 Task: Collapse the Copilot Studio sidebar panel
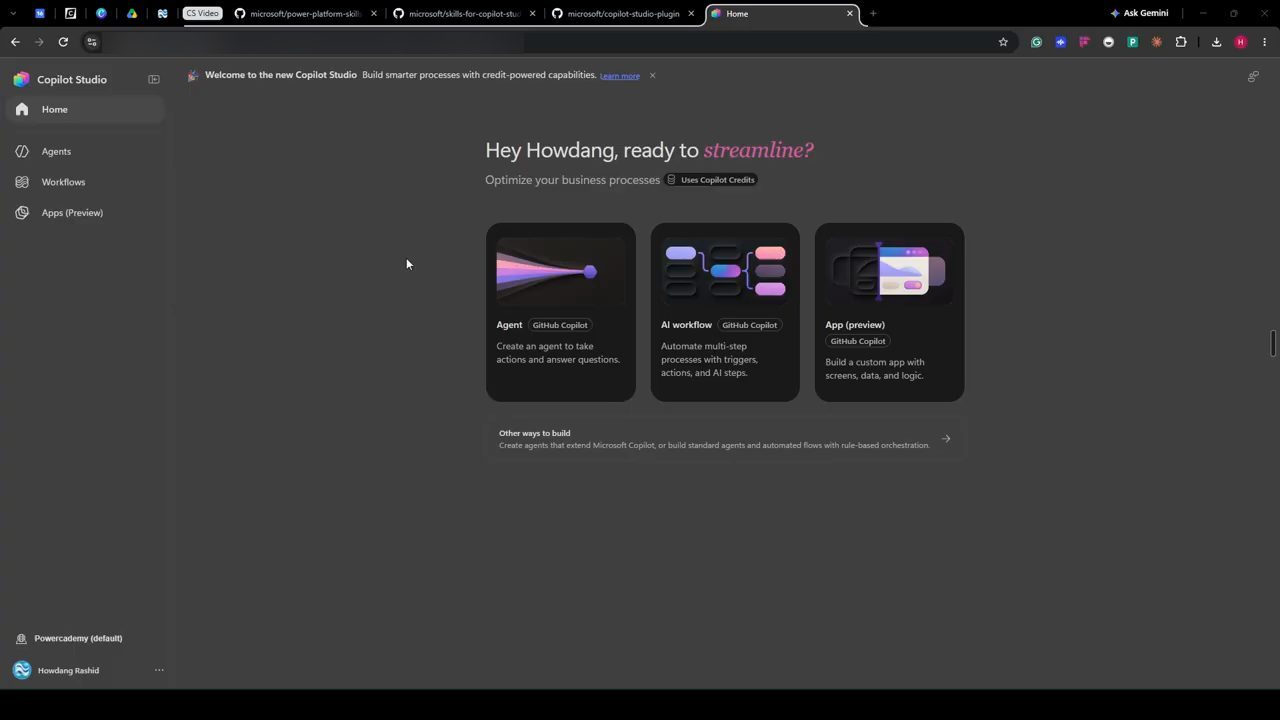[x=154, y=79]
